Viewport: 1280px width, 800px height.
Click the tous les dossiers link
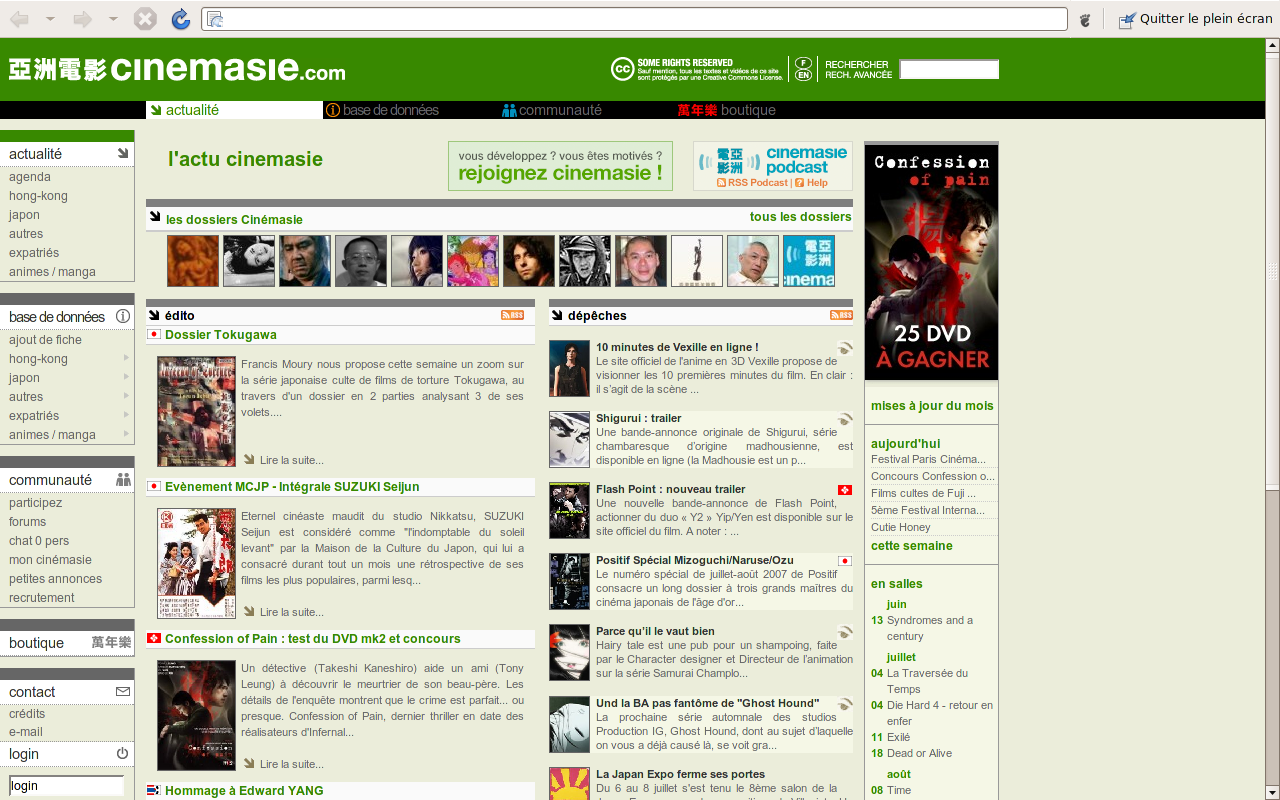point(800,217)
